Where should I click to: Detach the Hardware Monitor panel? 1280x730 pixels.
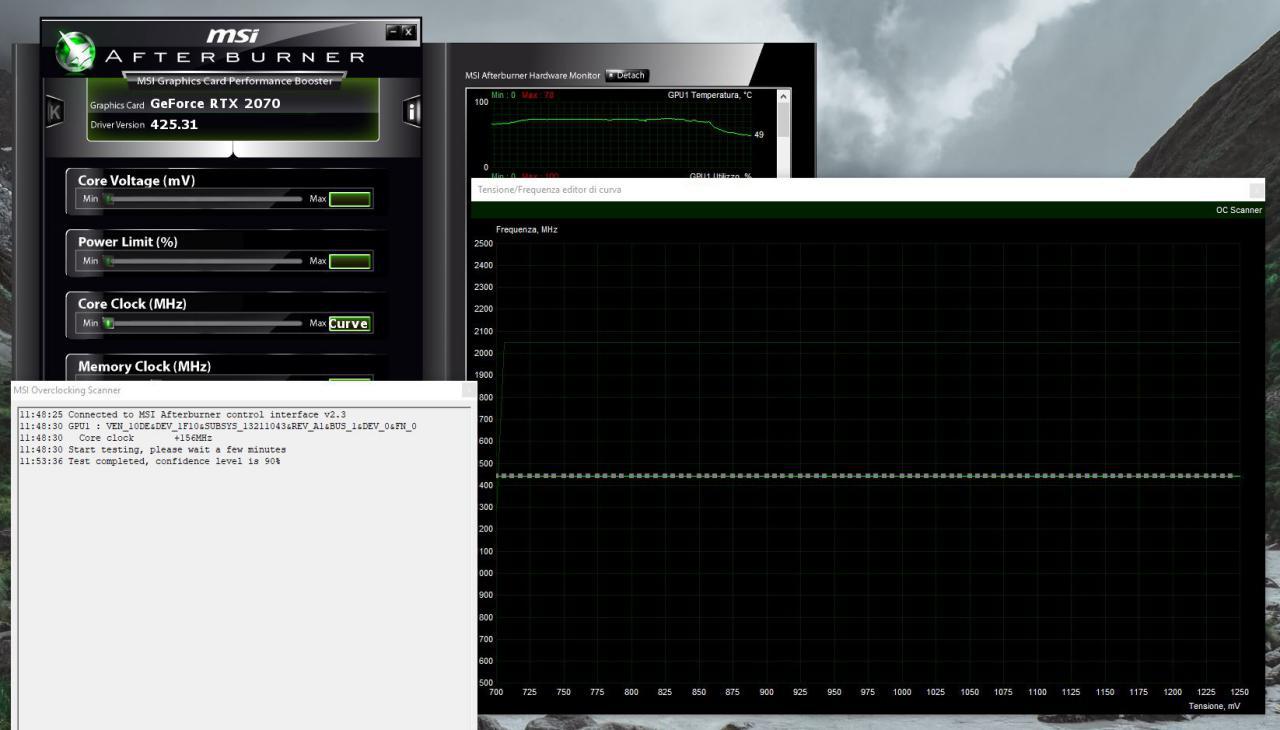(628, 75)
